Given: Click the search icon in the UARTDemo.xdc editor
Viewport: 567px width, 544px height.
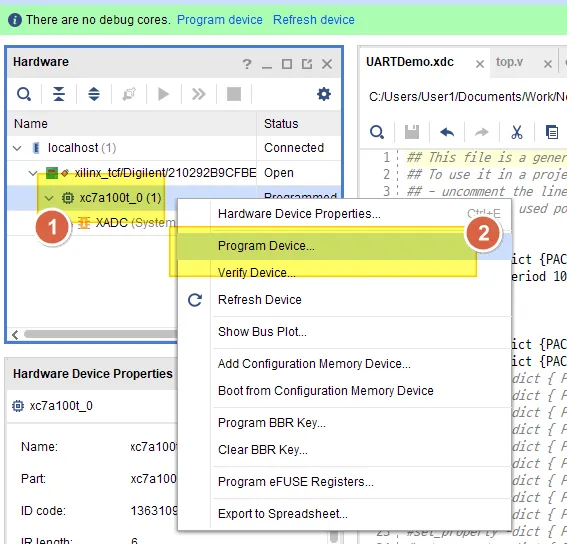Looking at the screenshot, I should coord(377,132).
